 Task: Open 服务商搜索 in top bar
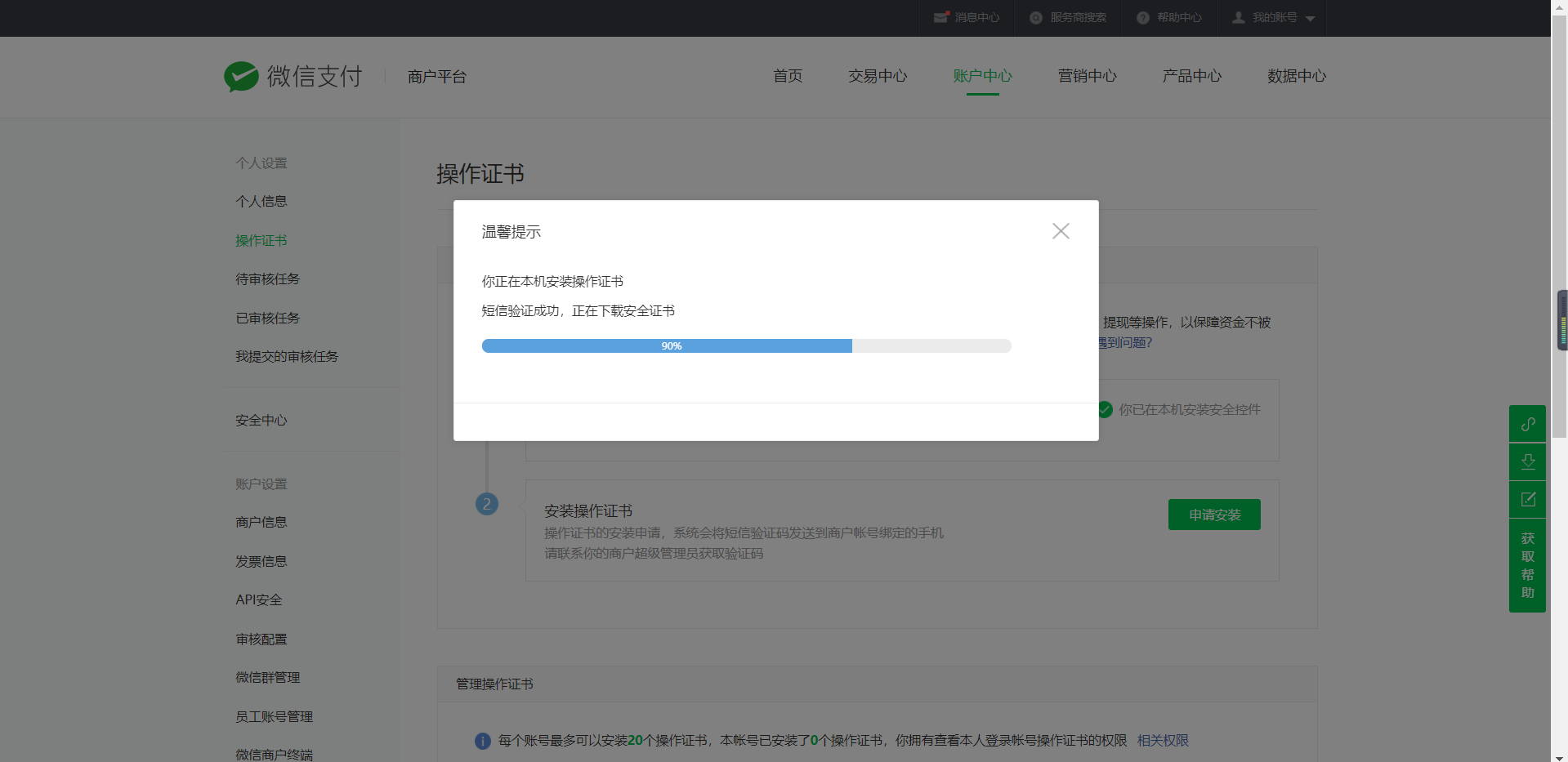point(1068,17)
